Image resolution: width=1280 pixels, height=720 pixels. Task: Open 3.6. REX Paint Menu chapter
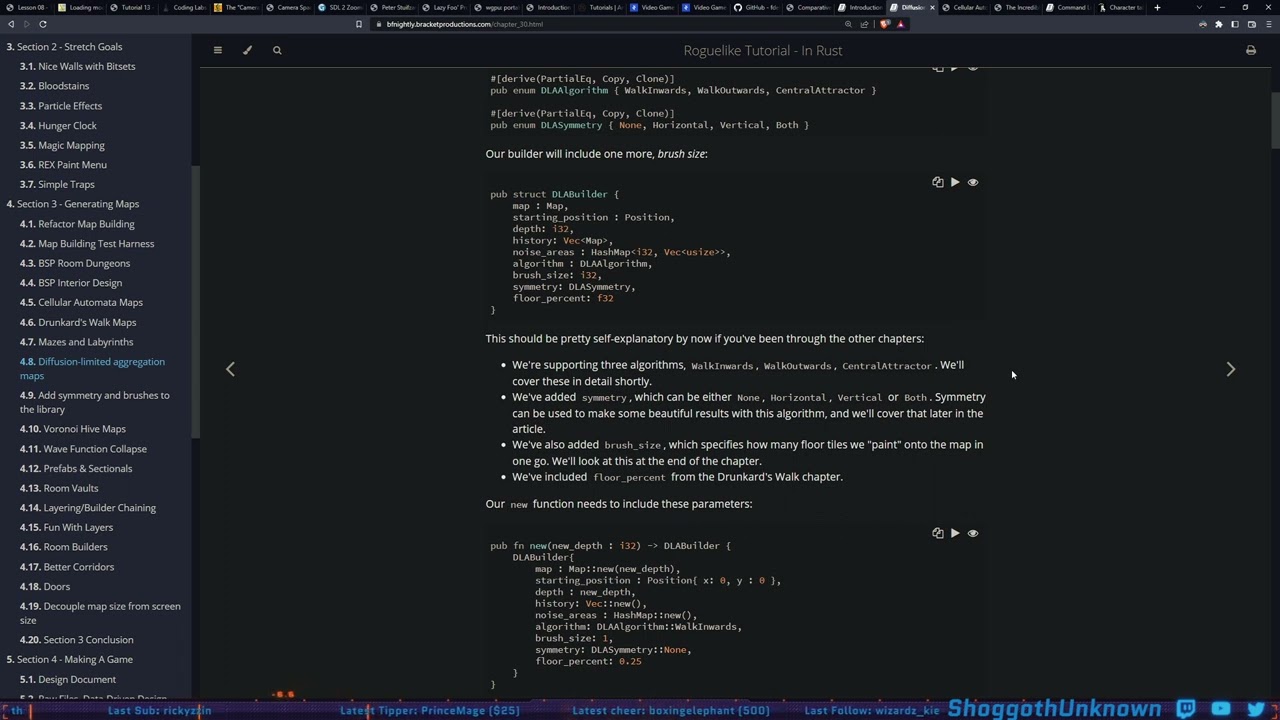[63, 165]
